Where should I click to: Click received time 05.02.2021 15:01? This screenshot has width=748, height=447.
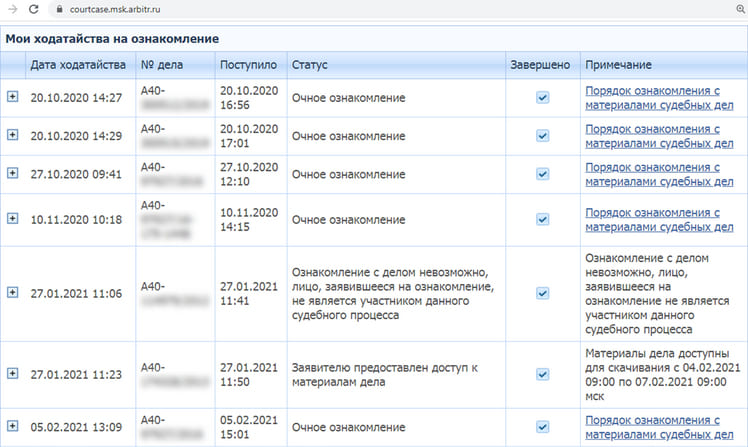click(249, 427)
